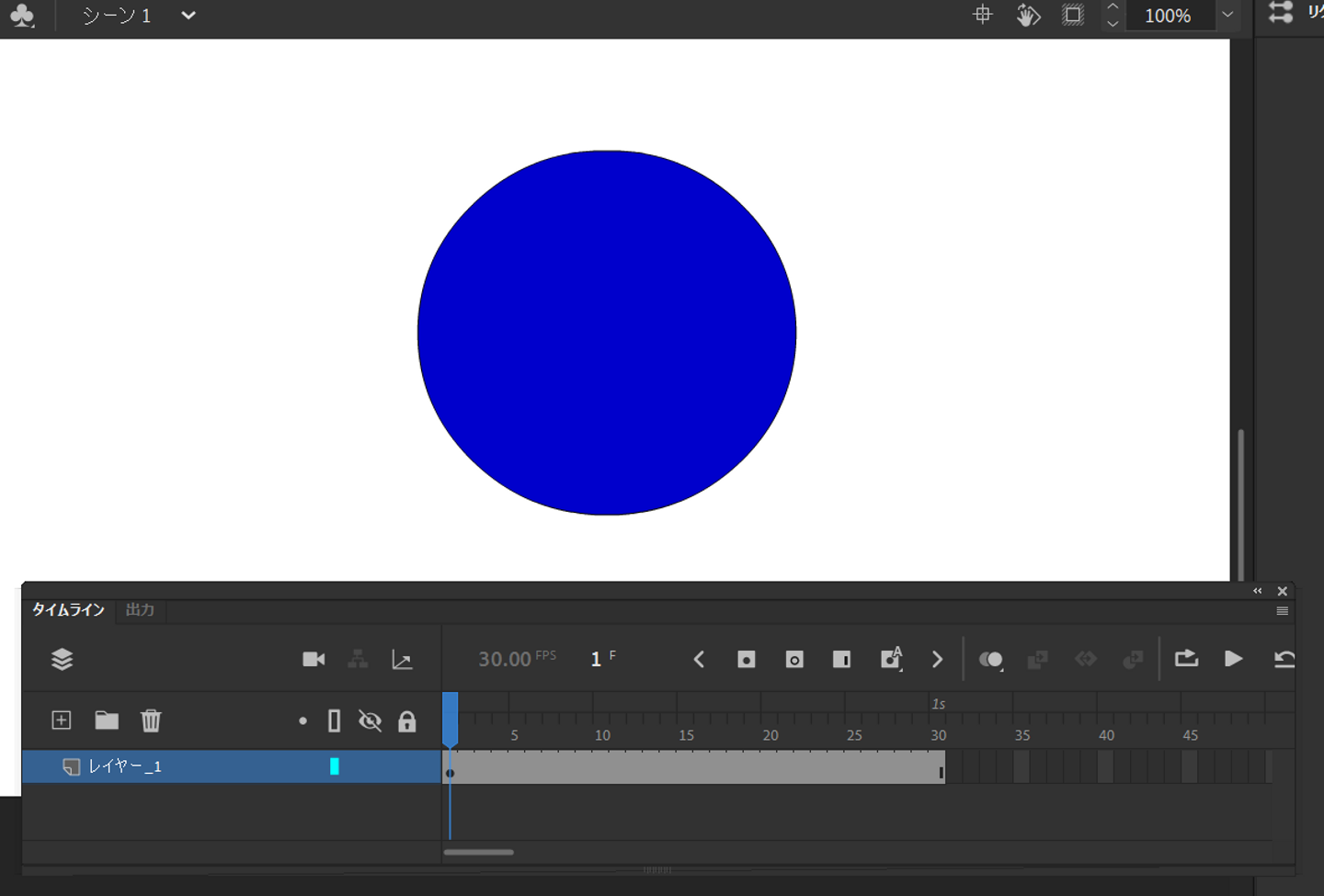Screen dimensions: 1324x896
Task: Click the auto keyframe icon
Action: [891, 659]
